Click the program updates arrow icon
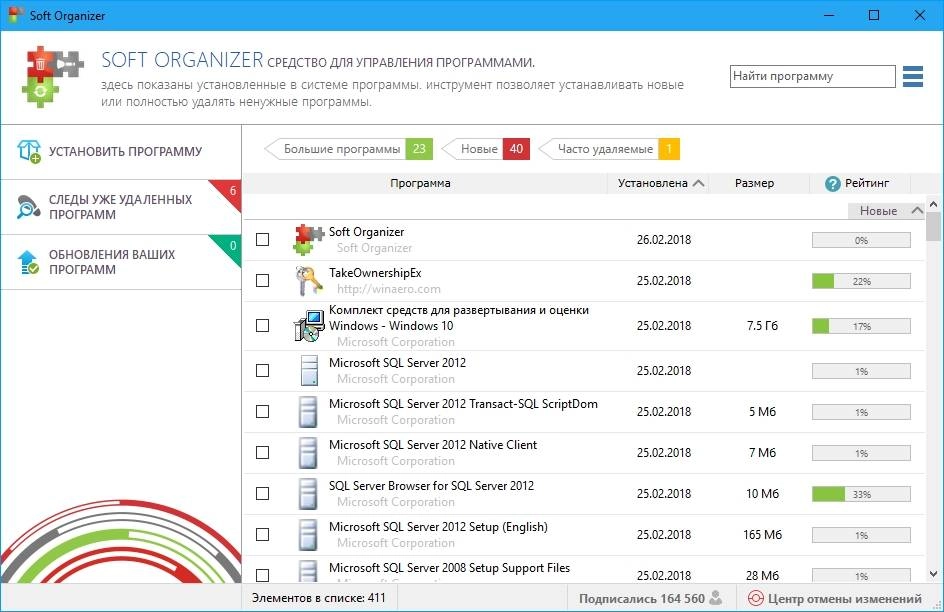The width and height of the screenshot is (944, 612). [28, 262]
